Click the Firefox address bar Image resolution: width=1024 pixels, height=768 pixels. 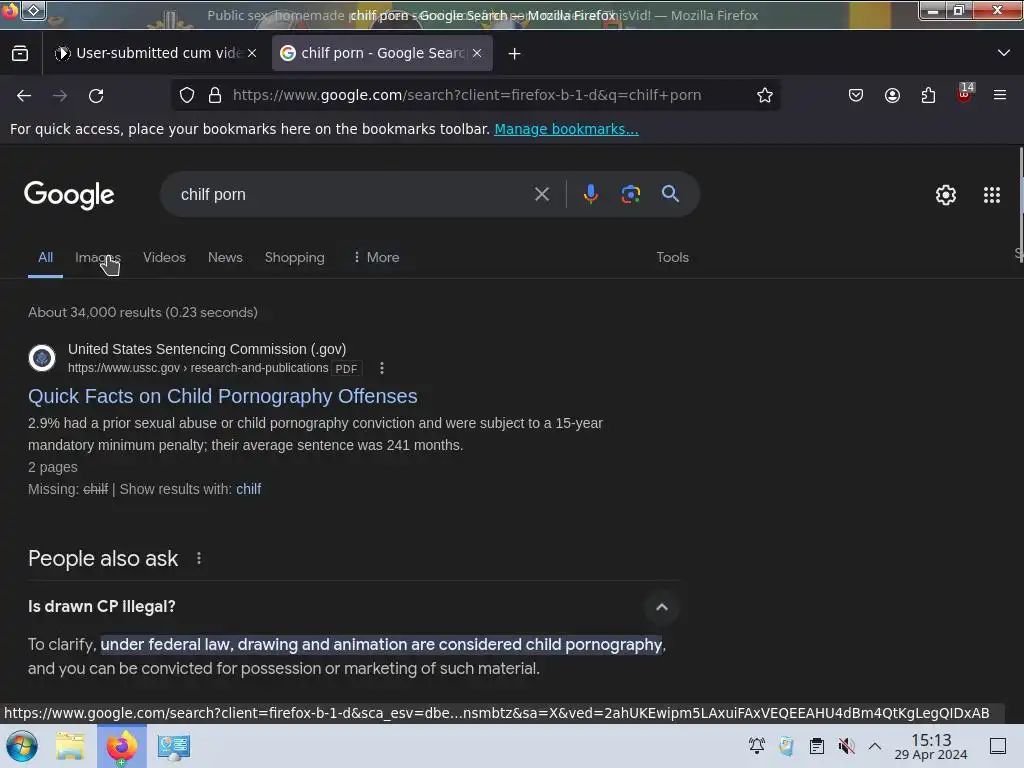[475, 95]
